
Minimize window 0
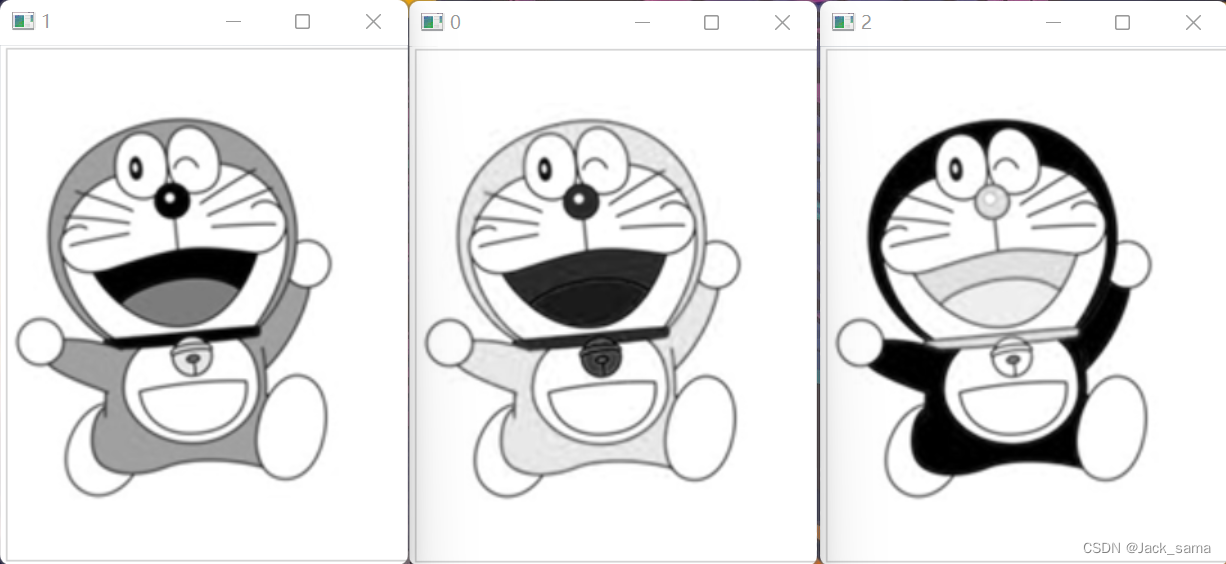point(643,22)
